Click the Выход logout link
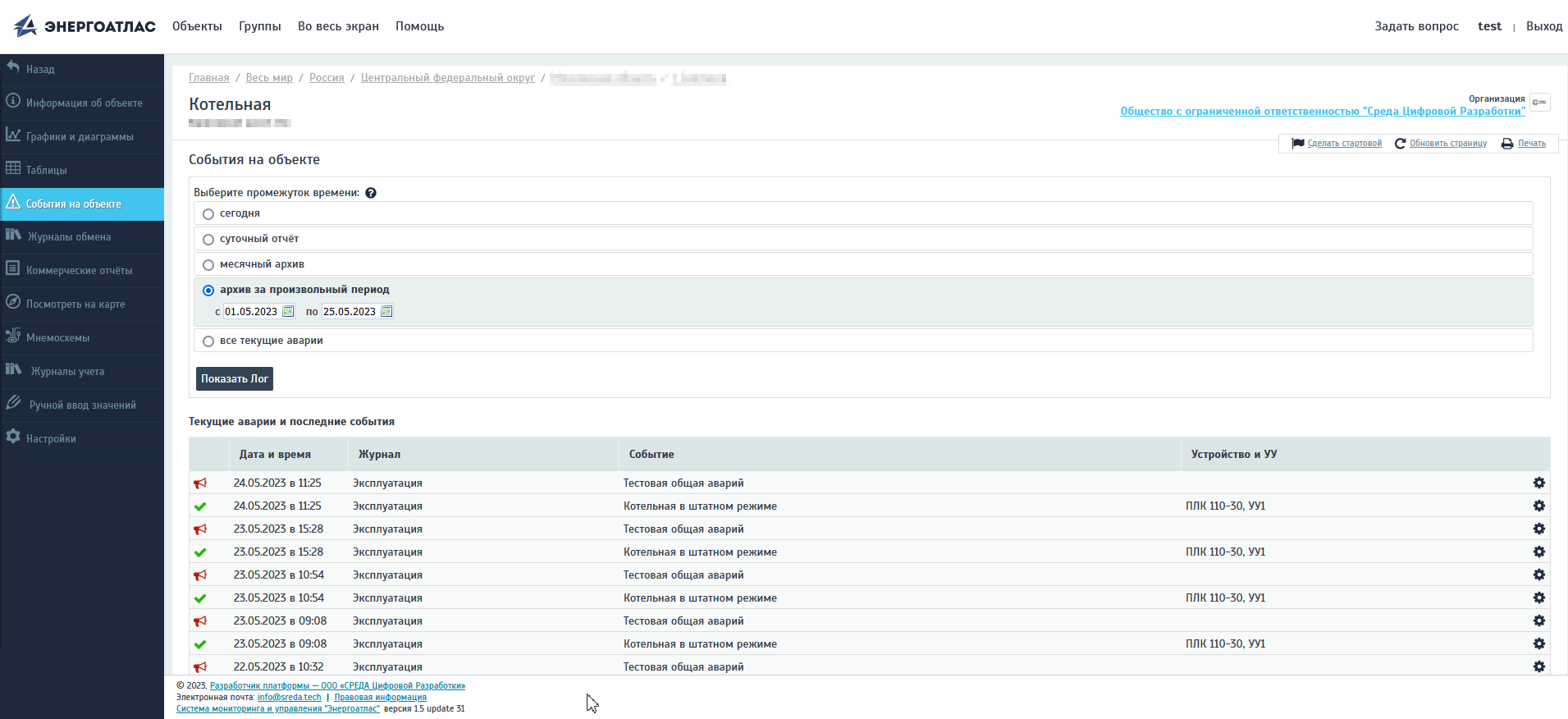This screenshot has width=1568, height=719. (1543, 26)
